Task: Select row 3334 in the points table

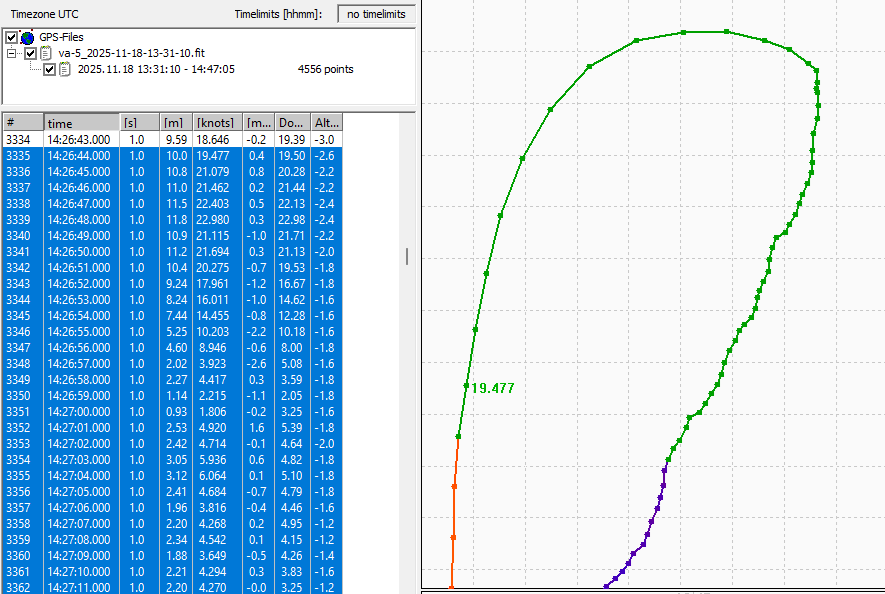Action: (x=80, y=140)
